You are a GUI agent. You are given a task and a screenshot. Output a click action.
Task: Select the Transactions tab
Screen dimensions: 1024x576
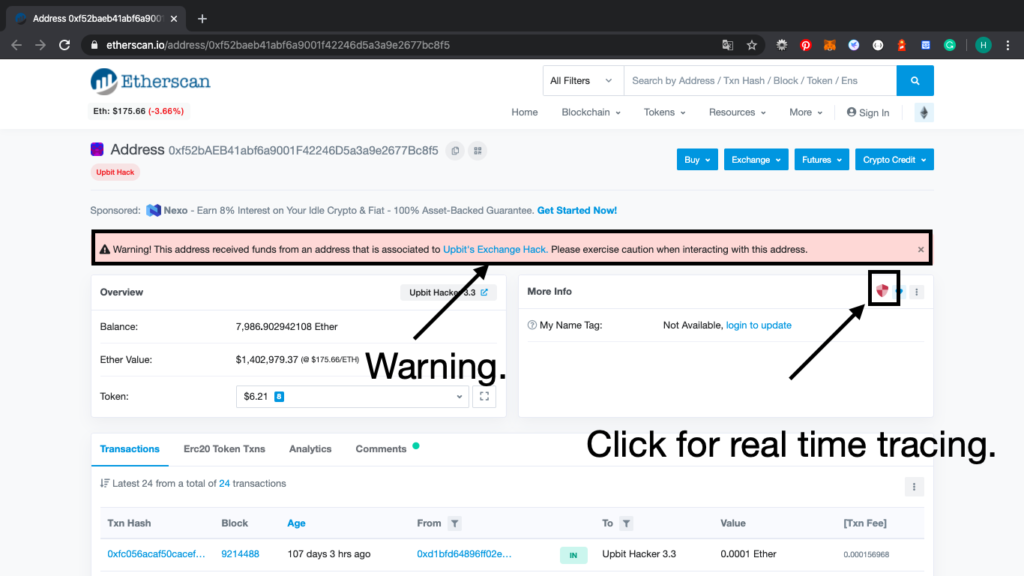coord(130,449)
